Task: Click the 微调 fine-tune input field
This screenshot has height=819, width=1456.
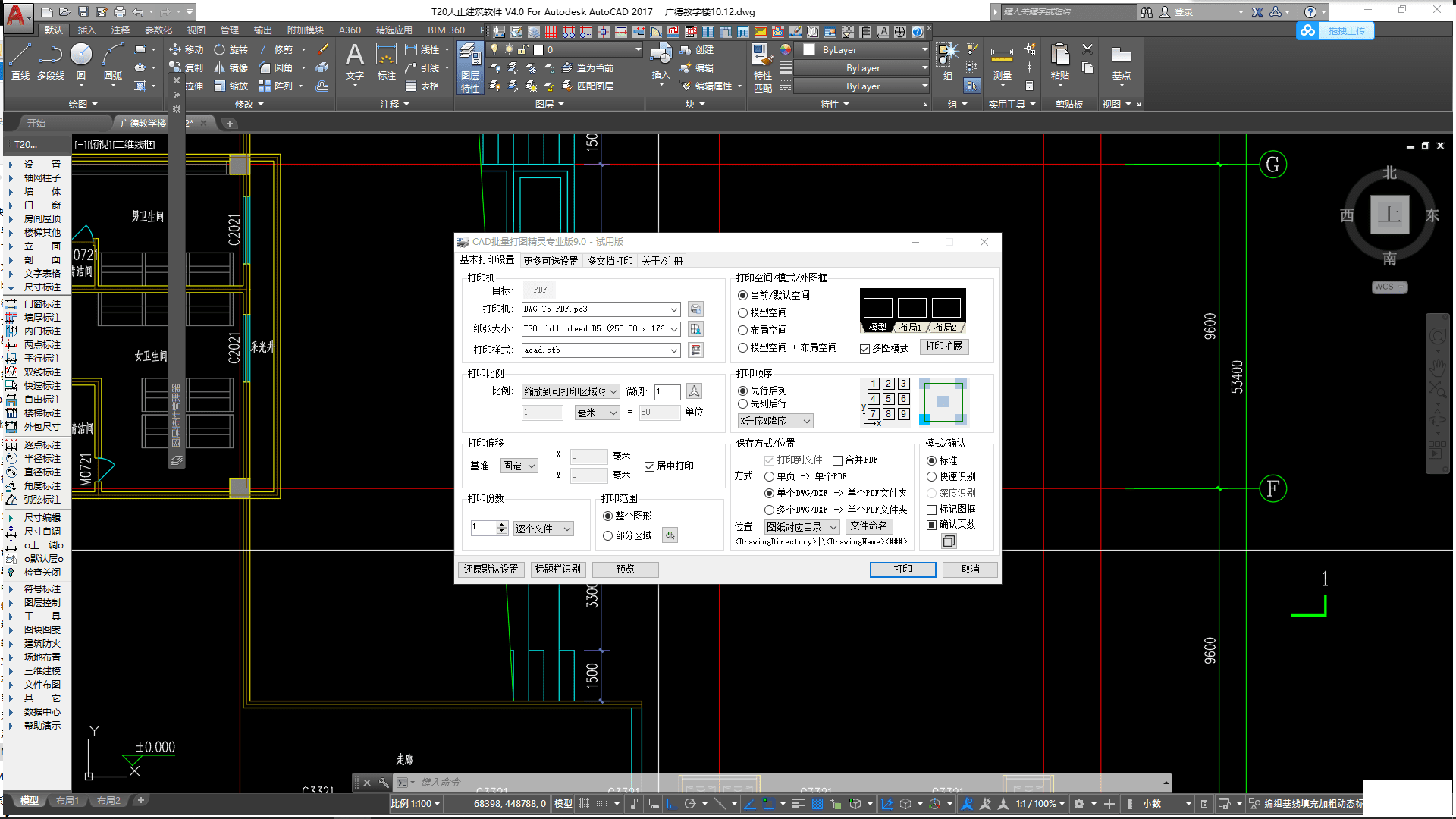Action: (667, 391)
